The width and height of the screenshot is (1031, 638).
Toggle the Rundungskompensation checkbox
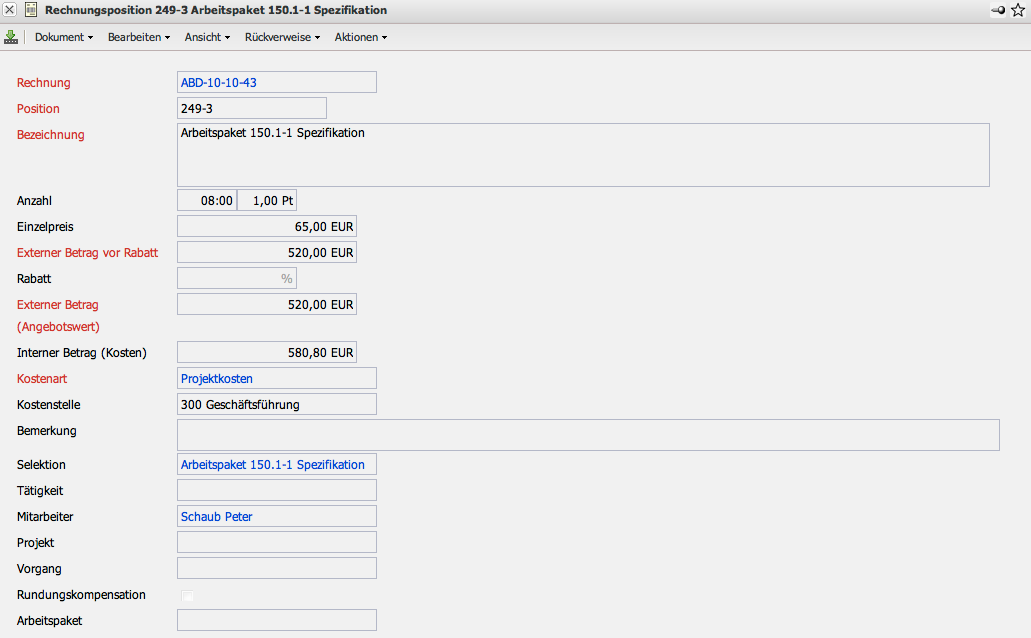pyautogui.click(x=187, y=596)
